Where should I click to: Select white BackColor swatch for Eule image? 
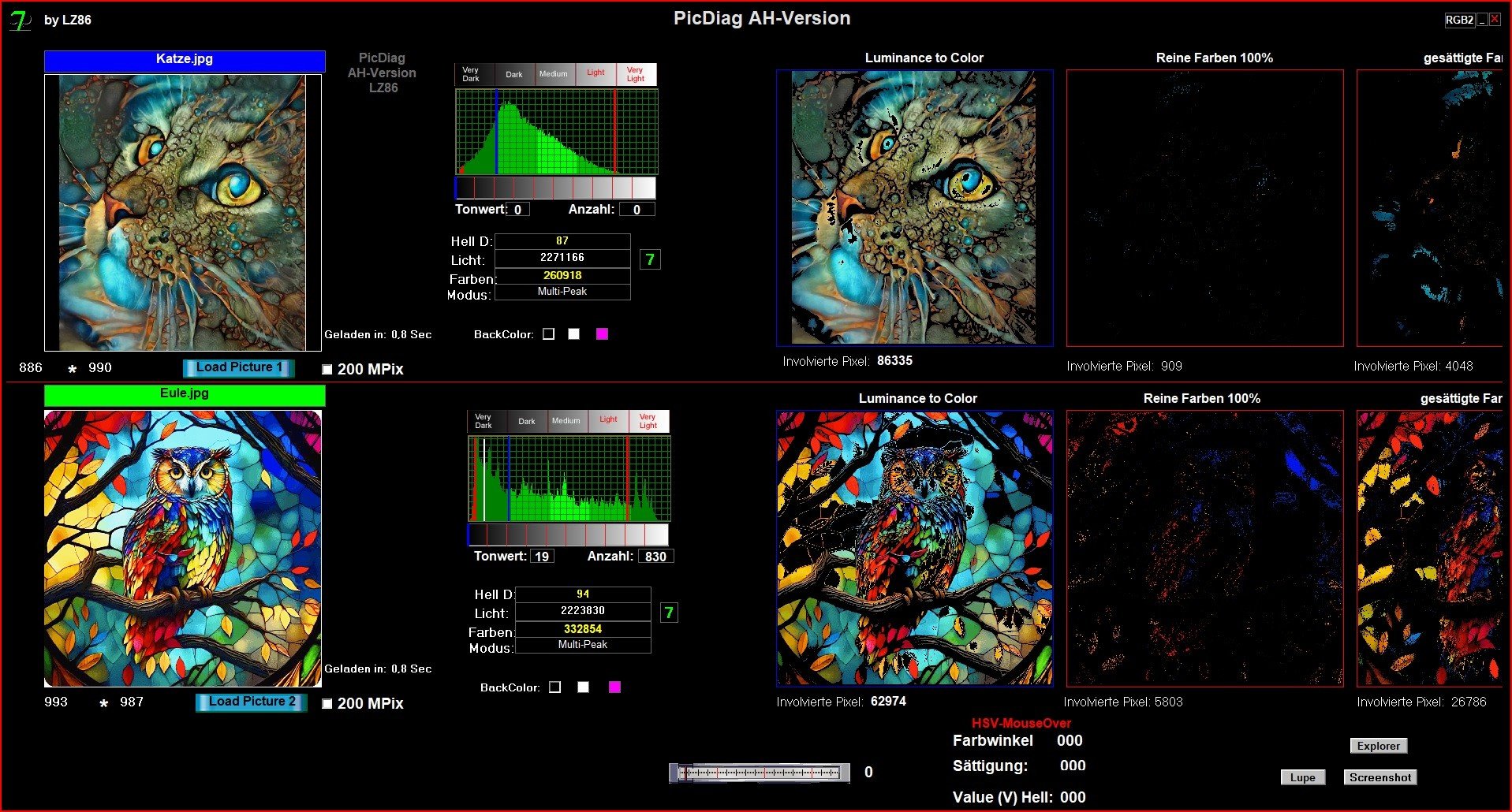point(584,687)
